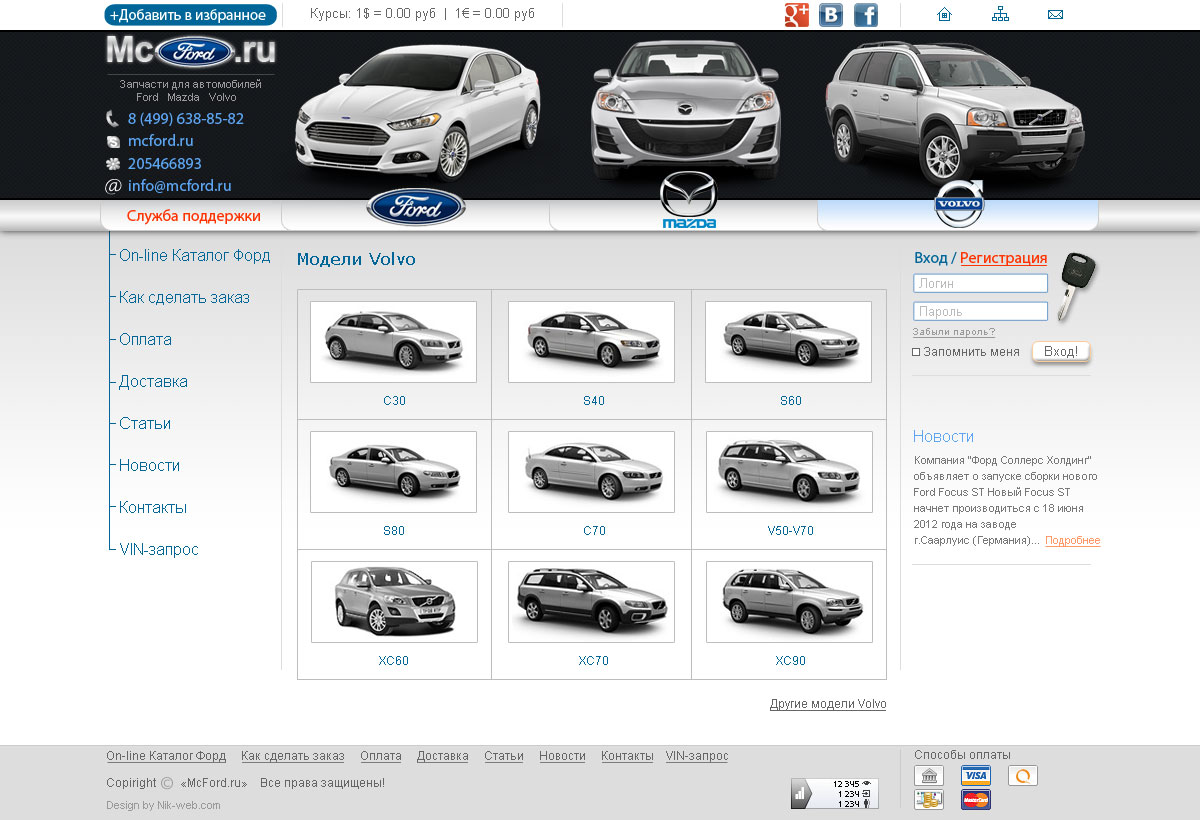Open the sitemap icon in header
The height and width of the screenshot is (820, 1200).
[x=1000, y=14]
